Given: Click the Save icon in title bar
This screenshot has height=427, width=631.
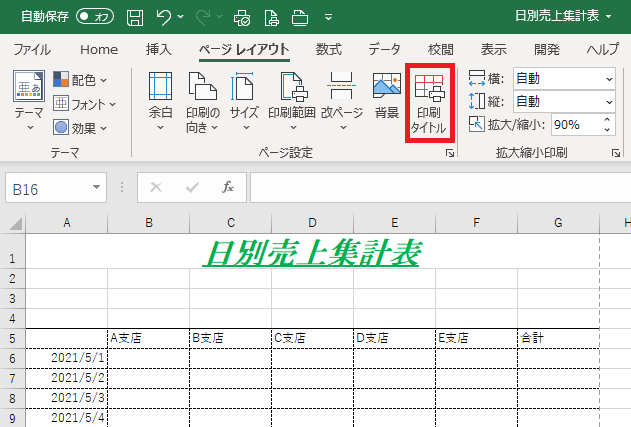Looking at the screenshot, I should click(135, 17).
